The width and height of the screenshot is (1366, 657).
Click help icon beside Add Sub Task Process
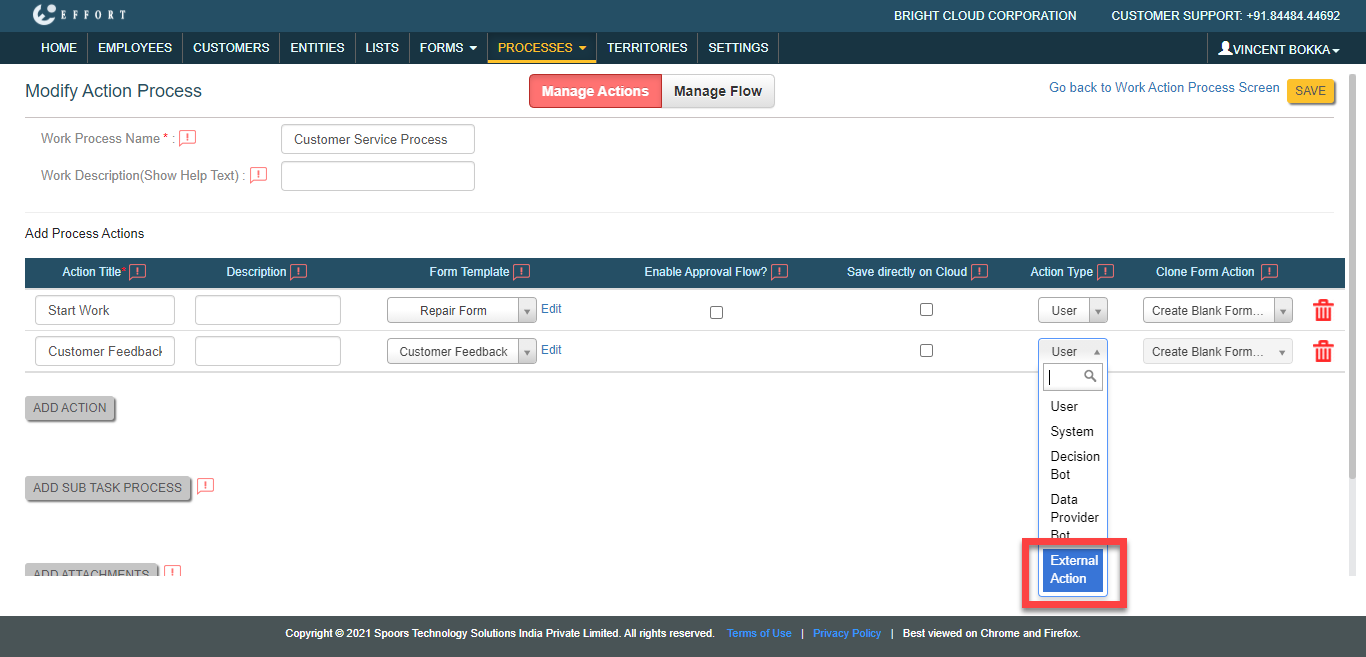[205, 487]
